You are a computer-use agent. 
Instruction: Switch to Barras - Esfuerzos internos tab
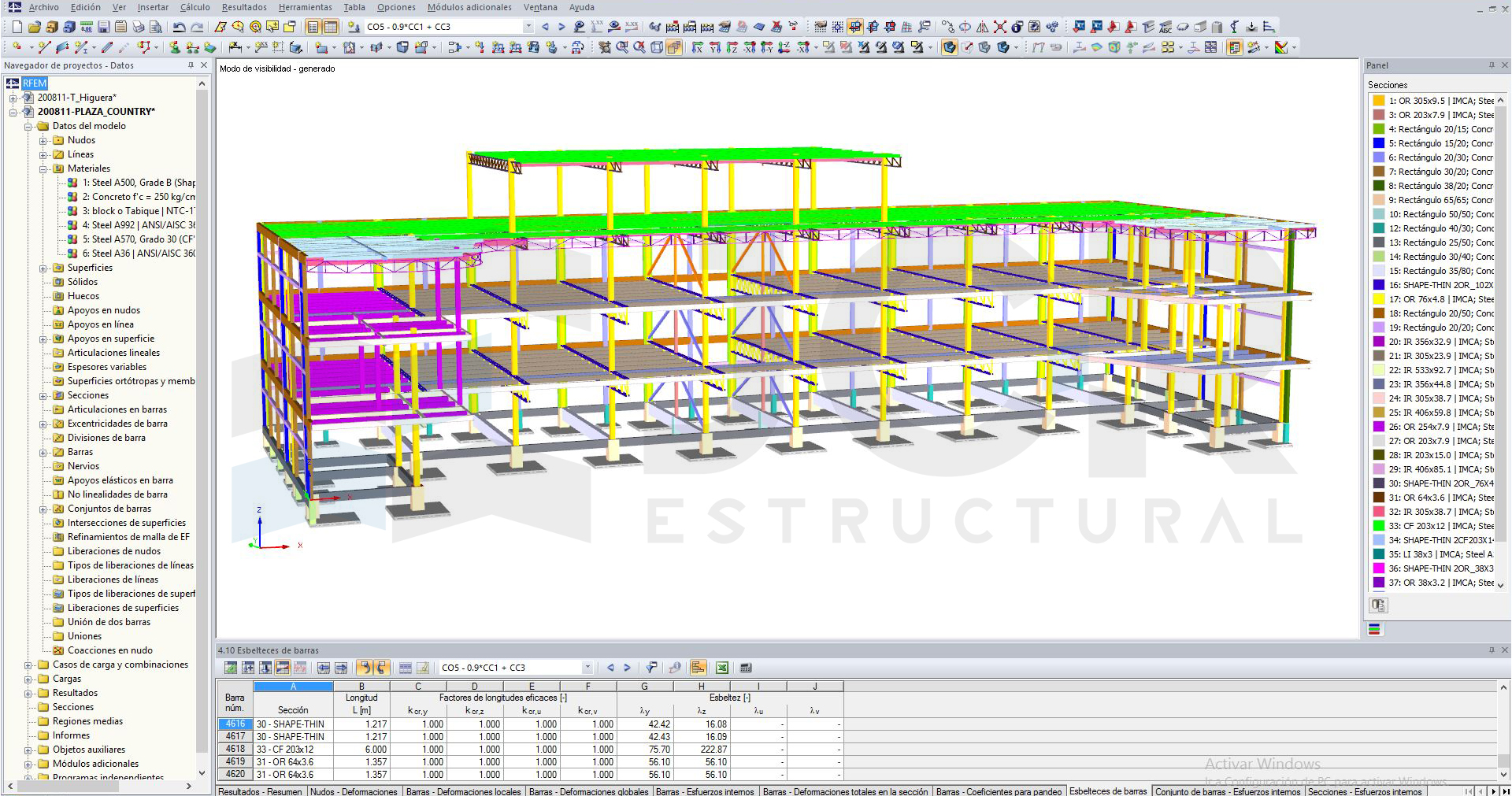[704, 791]
